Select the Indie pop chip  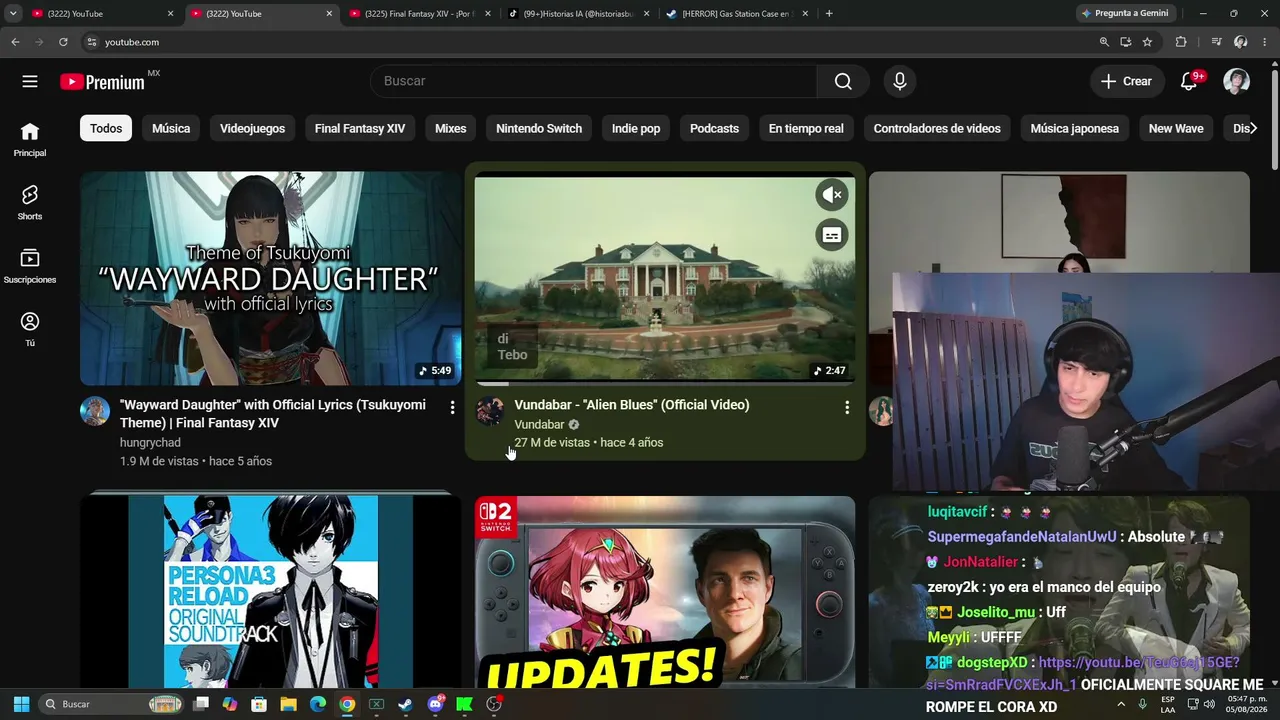click(636, 128)
